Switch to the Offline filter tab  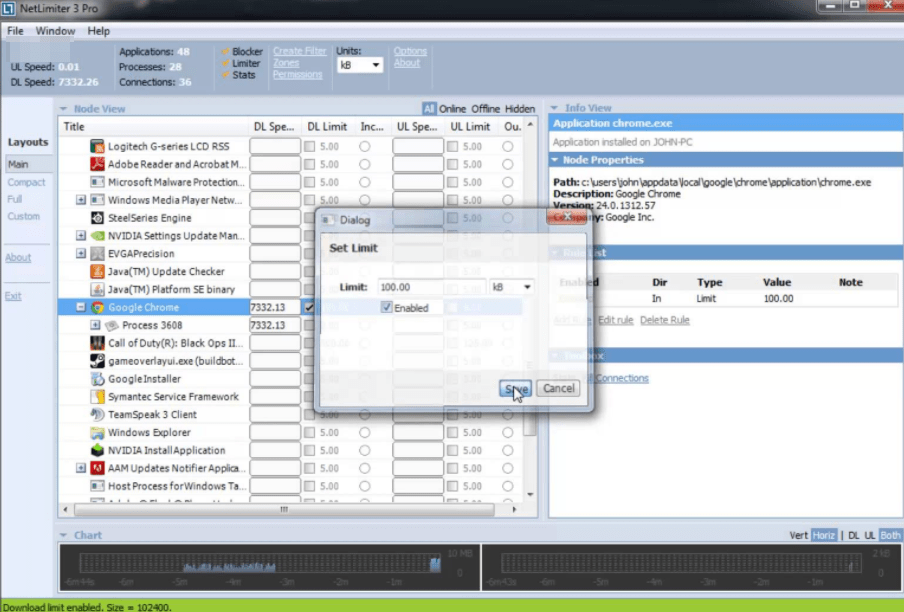click(485, 109)
